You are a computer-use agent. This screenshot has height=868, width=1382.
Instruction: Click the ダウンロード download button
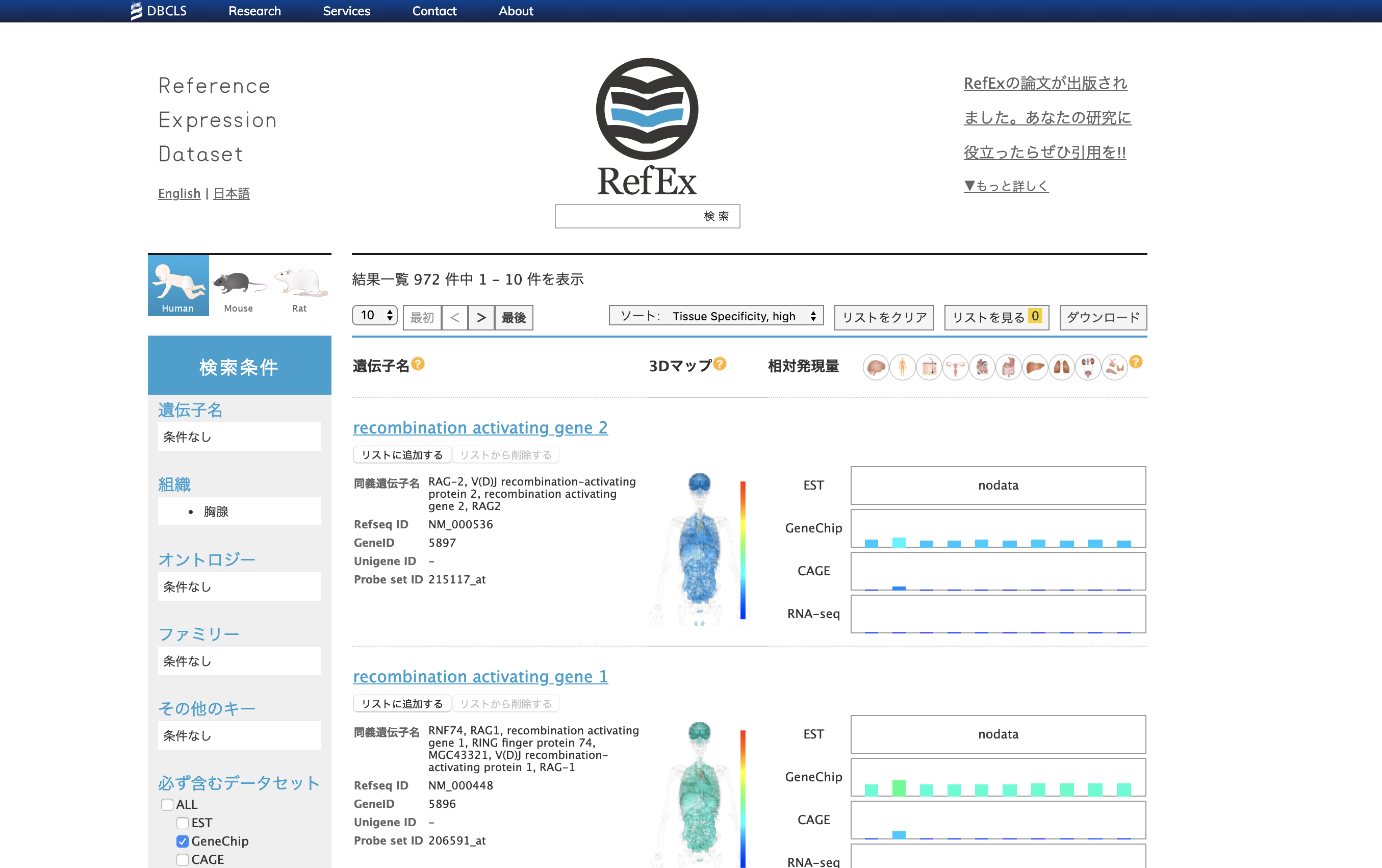point(1103,317)
